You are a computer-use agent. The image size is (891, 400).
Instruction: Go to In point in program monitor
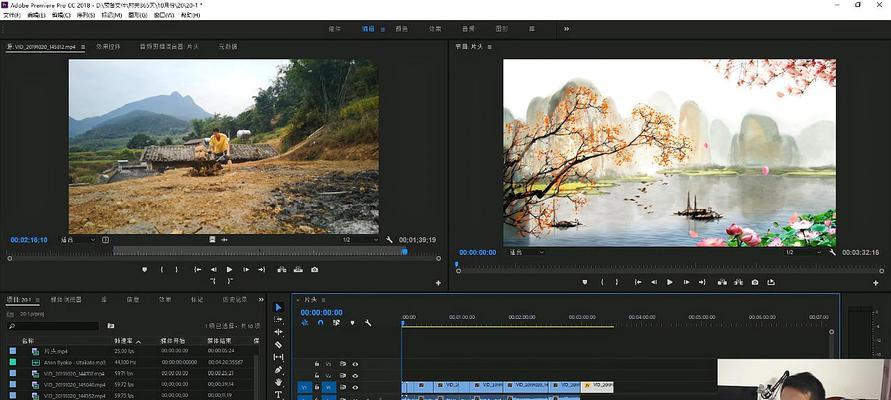638,282
